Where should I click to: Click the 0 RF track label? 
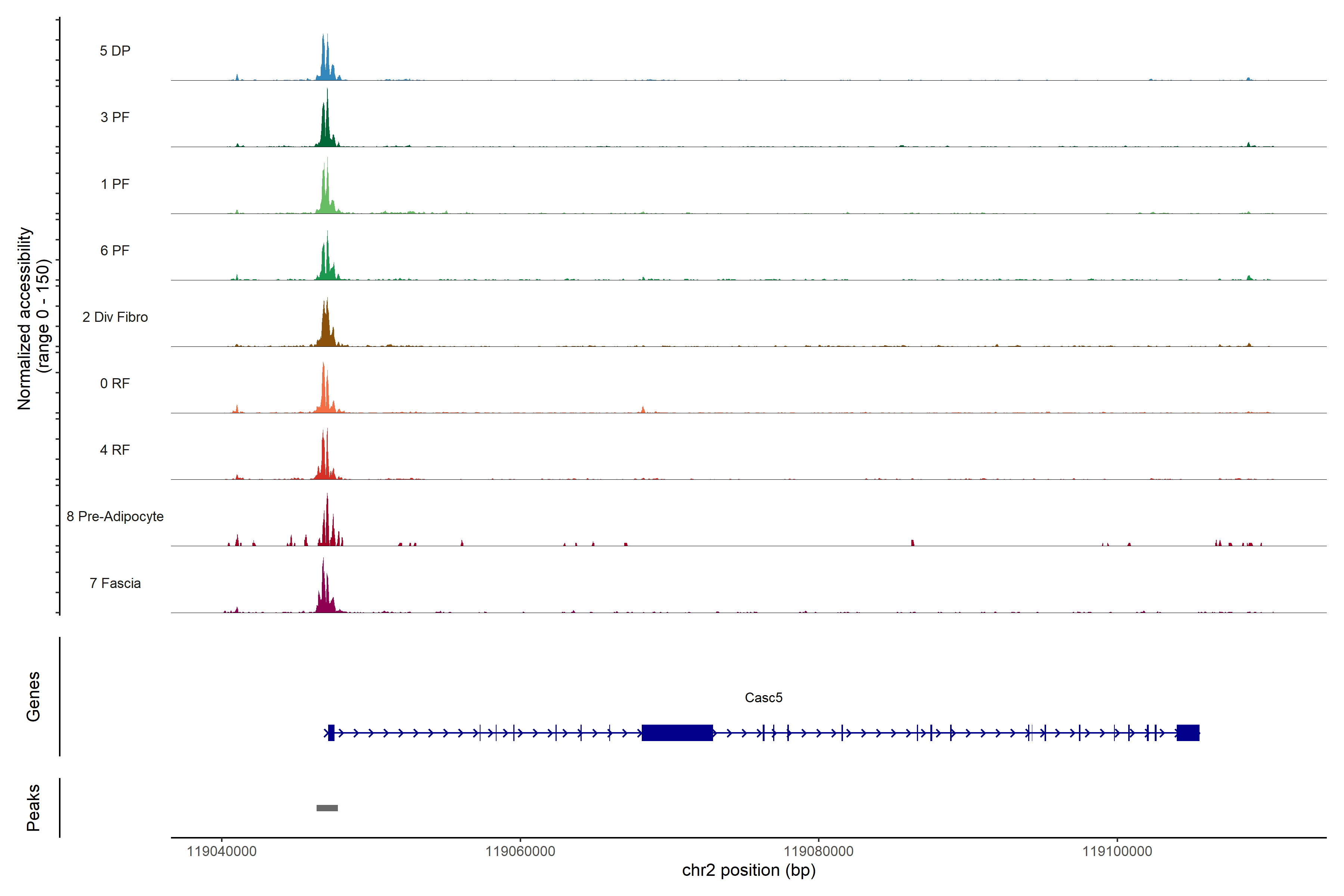(115, 383)
